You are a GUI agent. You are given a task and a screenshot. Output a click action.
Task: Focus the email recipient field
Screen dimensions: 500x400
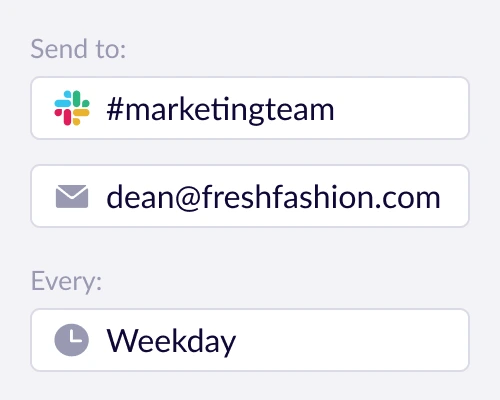coord(250,196)
